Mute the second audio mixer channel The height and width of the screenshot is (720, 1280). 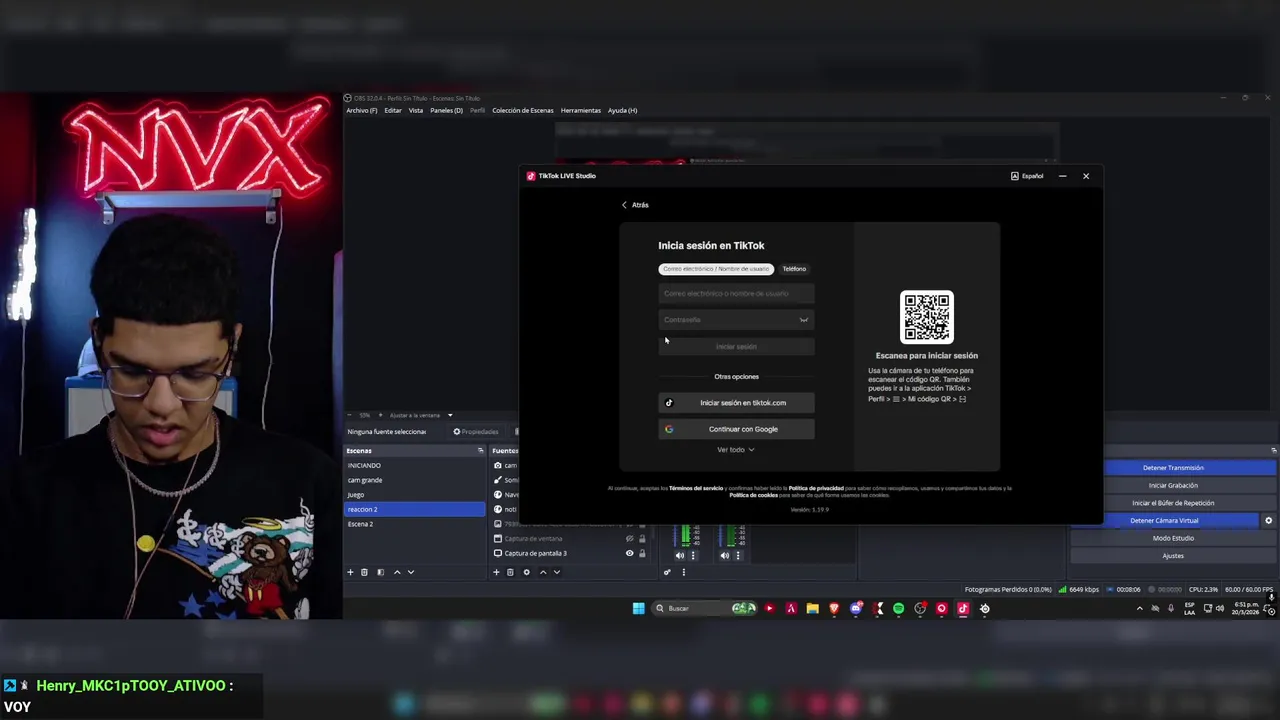point(724,555)
